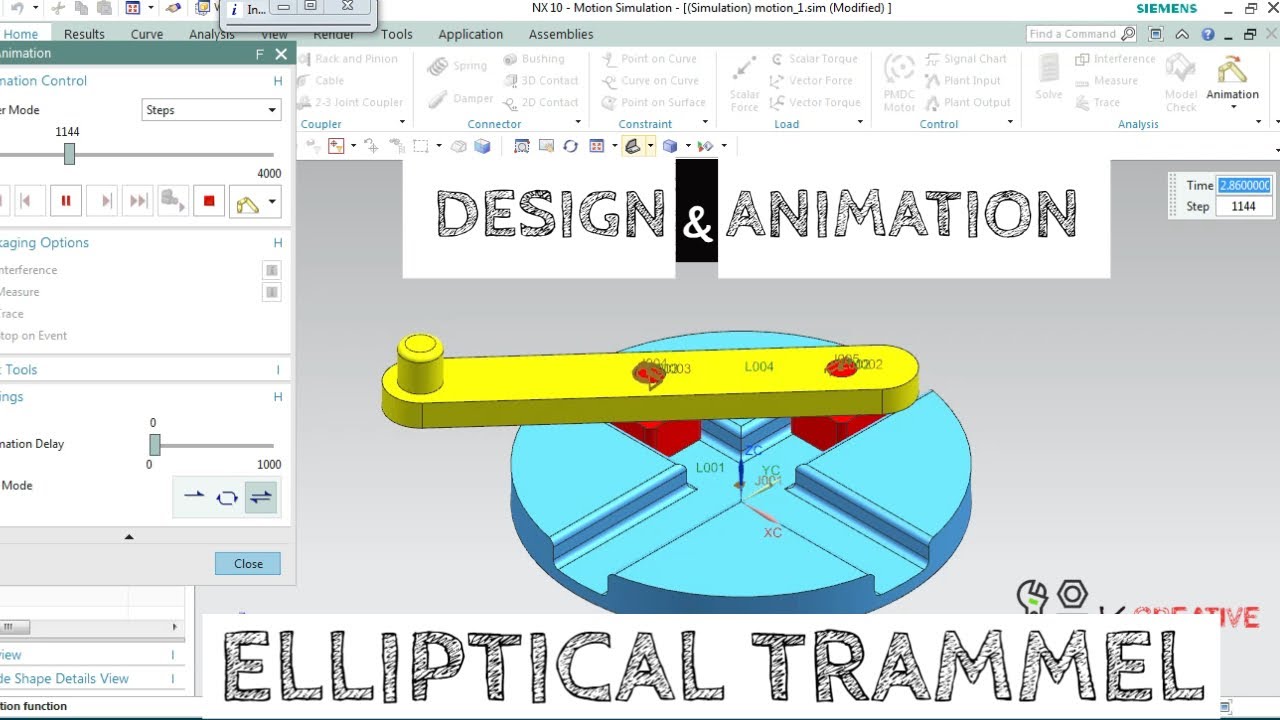The width and height of the screenshot is (1280, 720).
Task: Open the Steps slider mode dropdown
Action: pyautogui.click(x=212, y=110)
